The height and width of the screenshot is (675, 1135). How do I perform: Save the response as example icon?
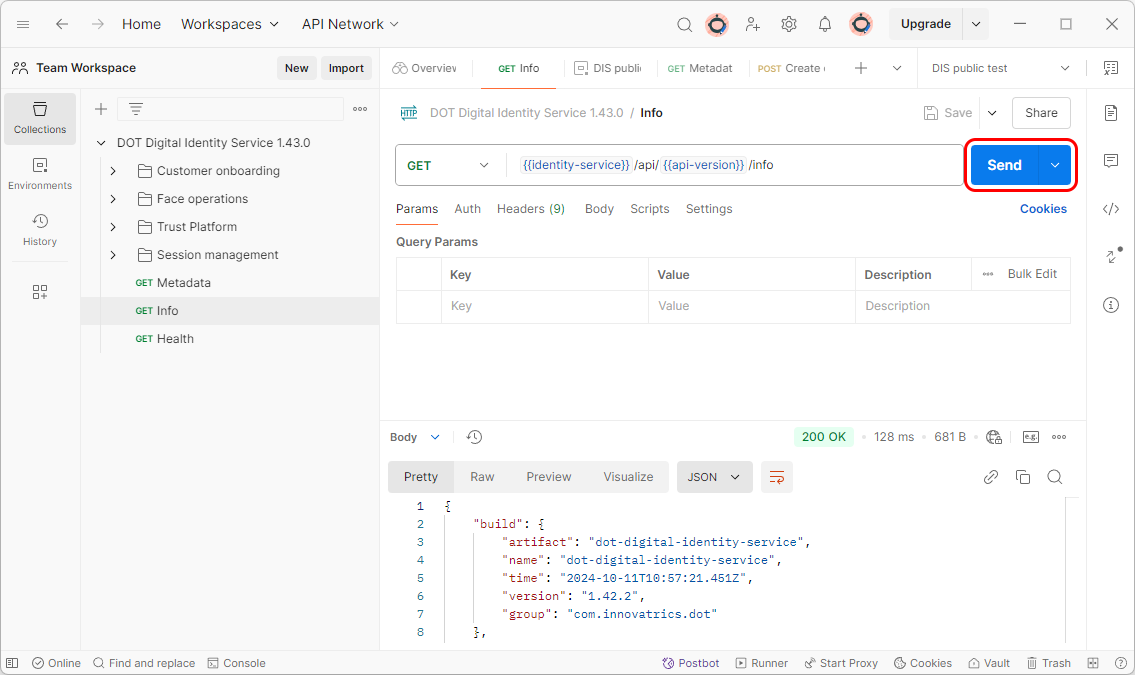tap(1031, 437)
